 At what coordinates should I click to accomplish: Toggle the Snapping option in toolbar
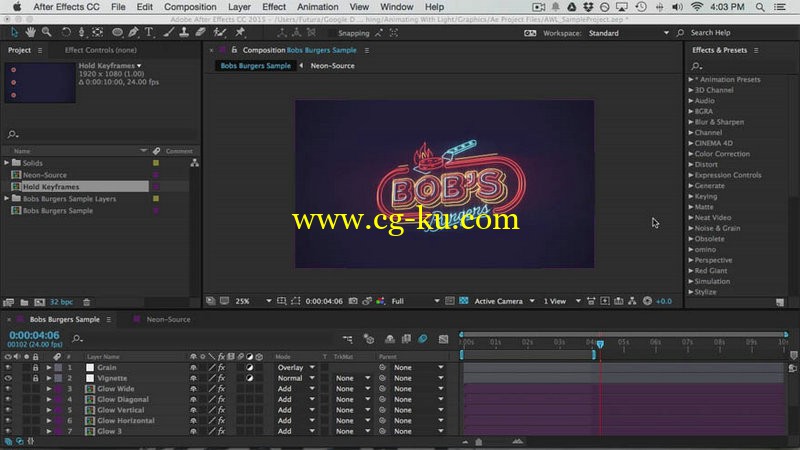353,33
